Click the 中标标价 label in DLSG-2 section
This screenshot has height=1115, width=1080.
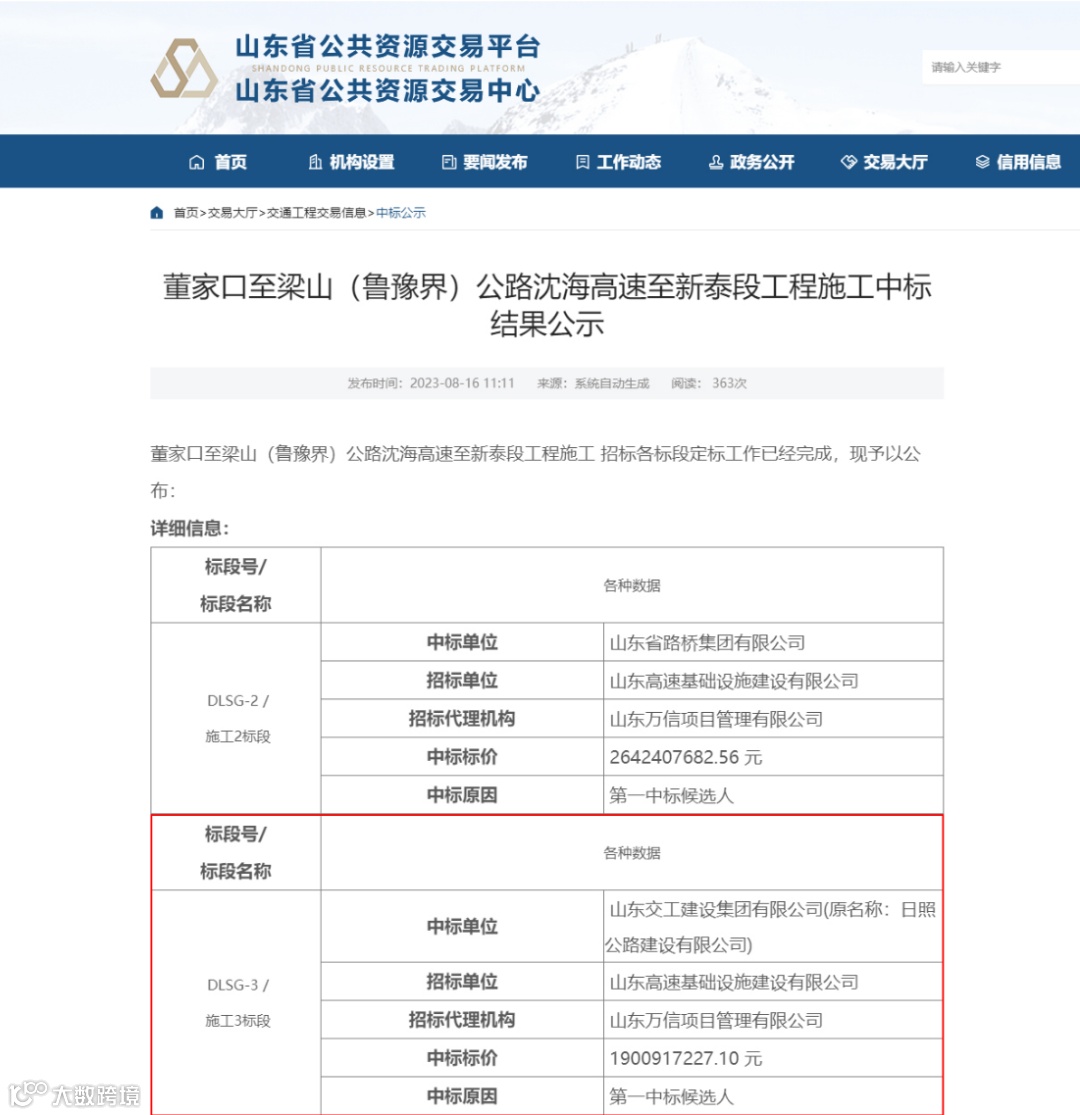(x=462, y=757)
